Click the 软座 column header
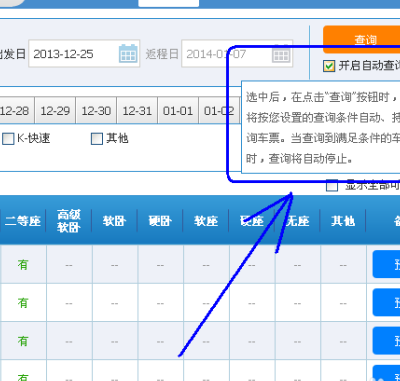400x381 pixels. [206, 221]
